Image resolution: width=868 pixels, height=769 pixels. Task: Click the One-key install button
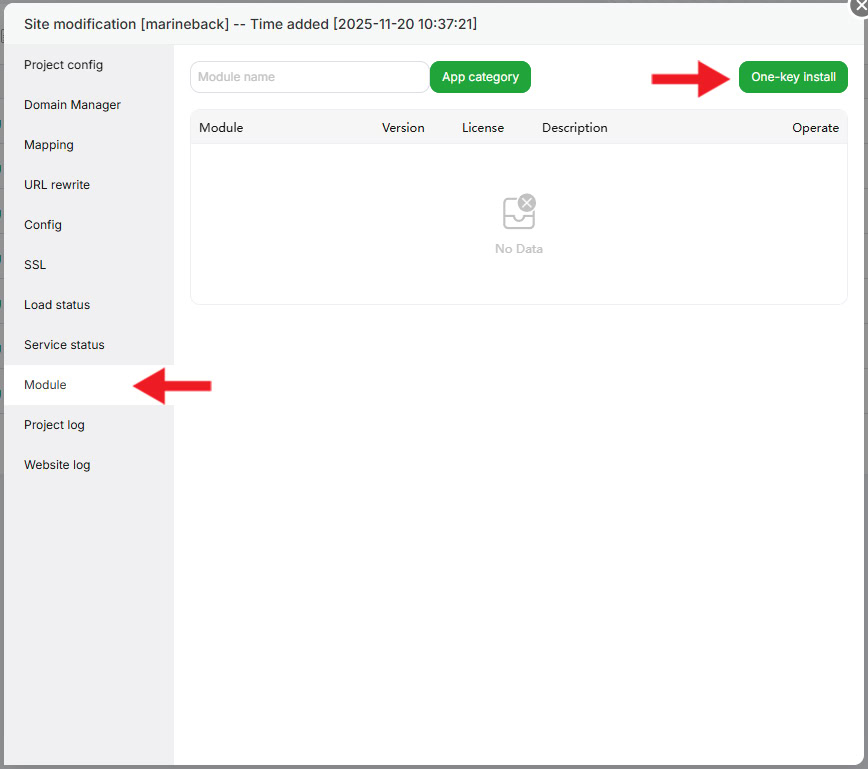793,76
